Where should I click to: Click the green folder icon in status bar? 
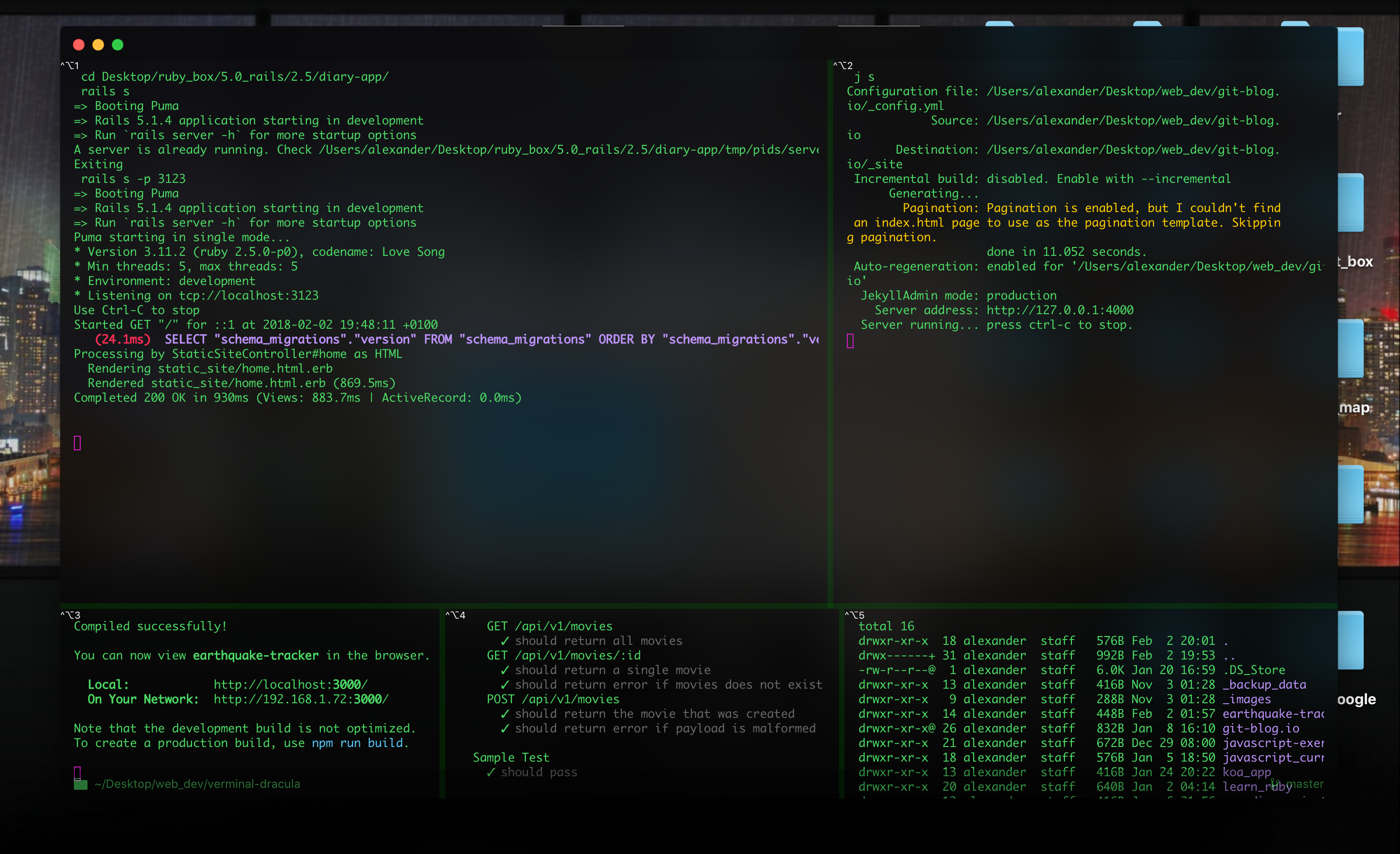pos(81,784)
